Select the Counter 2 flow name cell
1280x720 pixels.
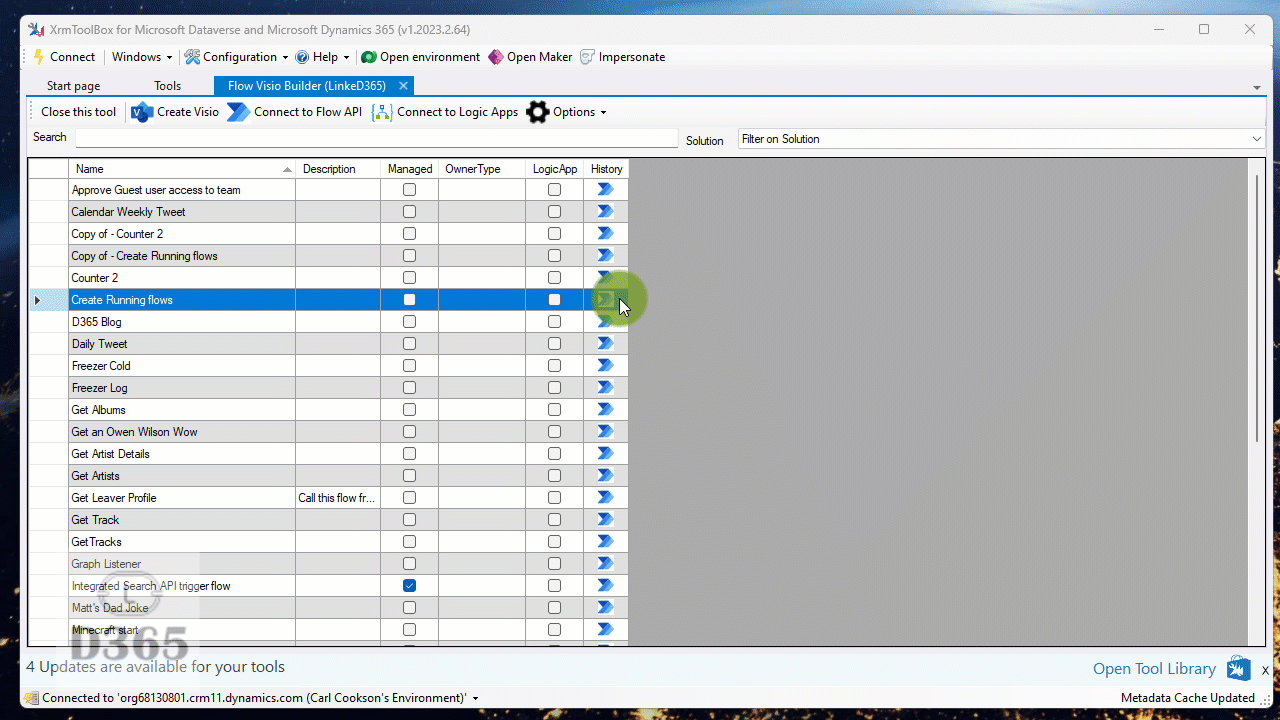[182, 277]
